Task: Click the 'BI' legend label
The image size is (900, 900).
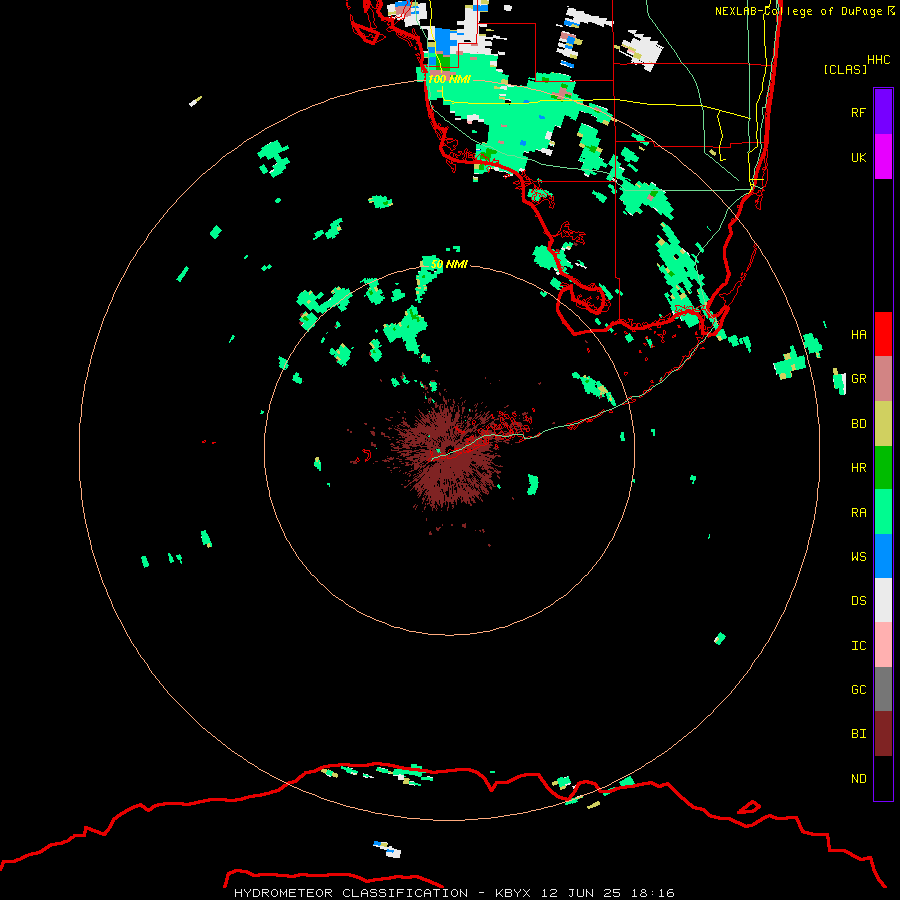Action: pos(858,734)
